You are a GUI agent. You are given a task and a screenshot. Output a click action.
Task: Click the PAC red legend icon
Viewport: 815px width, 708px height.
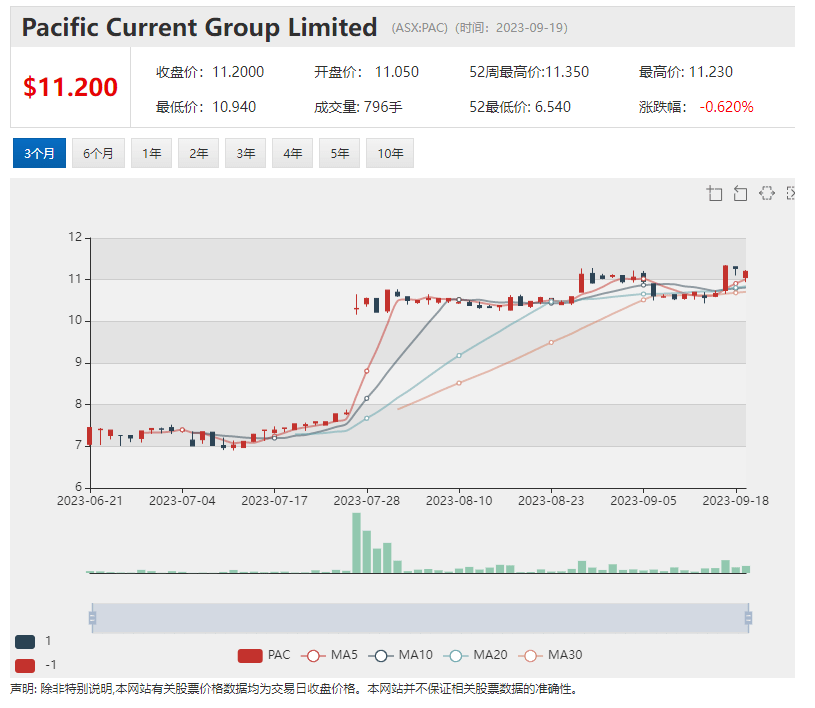[x=250, y=655]
